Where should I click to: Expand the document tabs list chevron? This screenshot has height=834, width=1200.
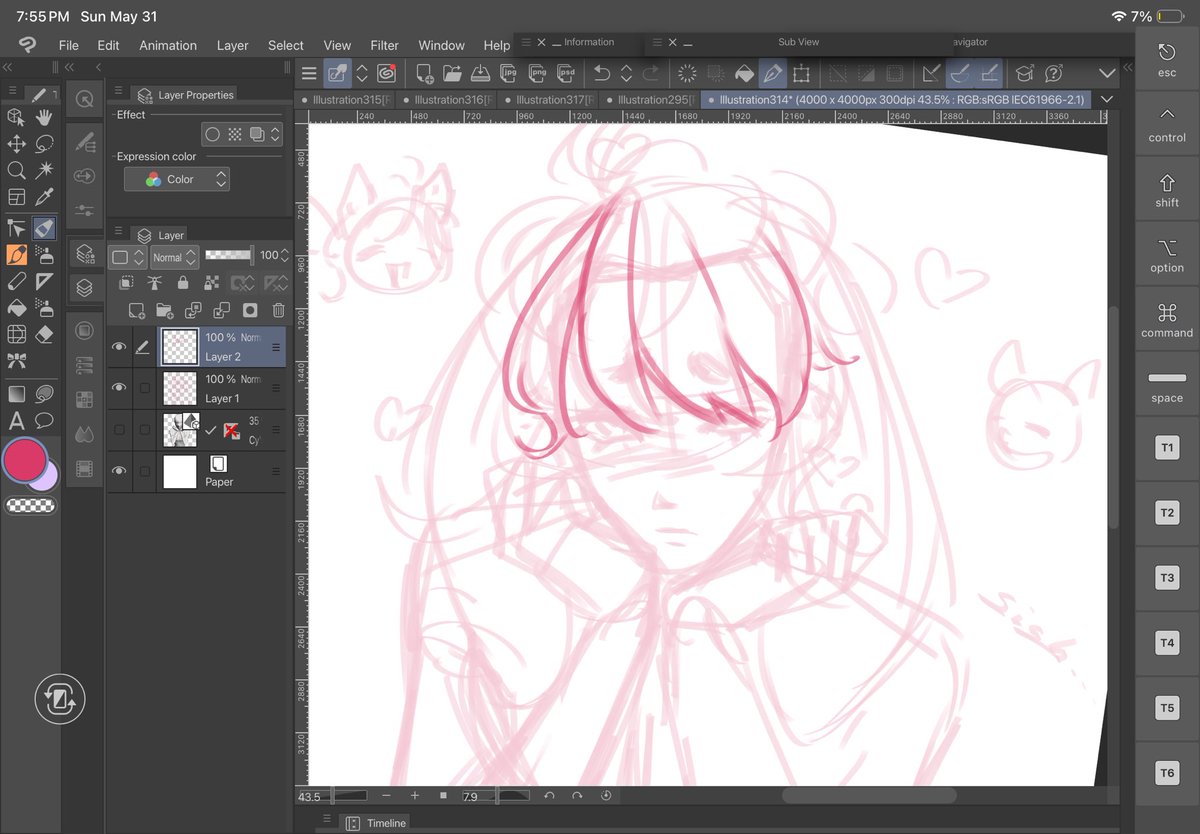click(x=1106, y=100)
